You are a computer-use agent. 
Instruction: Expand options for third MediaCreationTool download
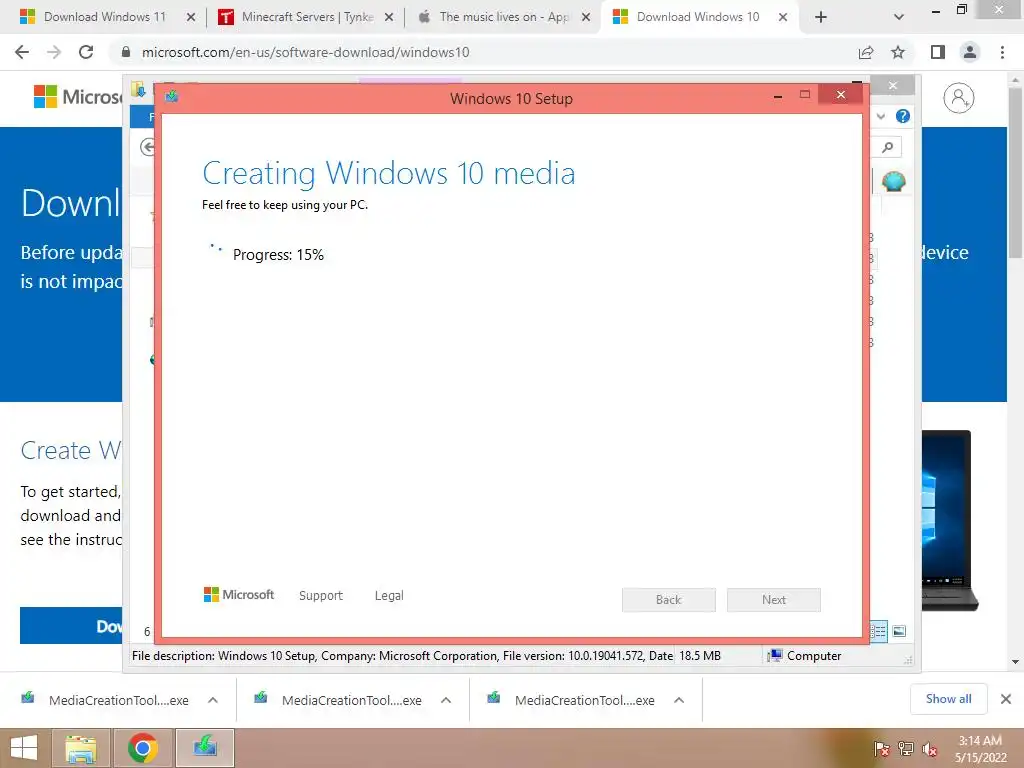point(679,700)
